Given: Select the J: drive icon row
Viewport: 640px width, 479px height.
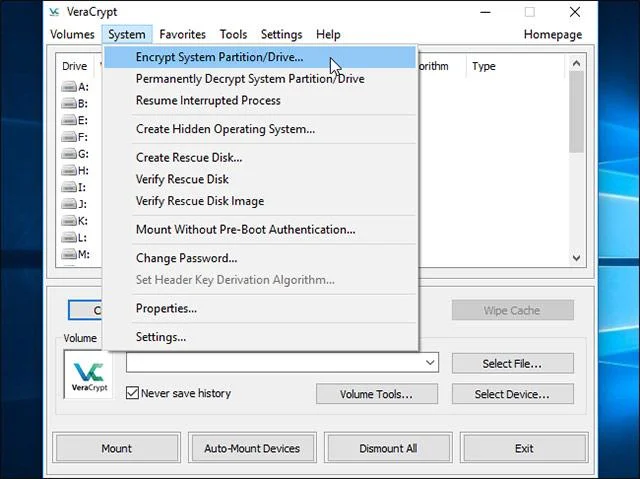Looking at the screenshot, I should [75, 204].
